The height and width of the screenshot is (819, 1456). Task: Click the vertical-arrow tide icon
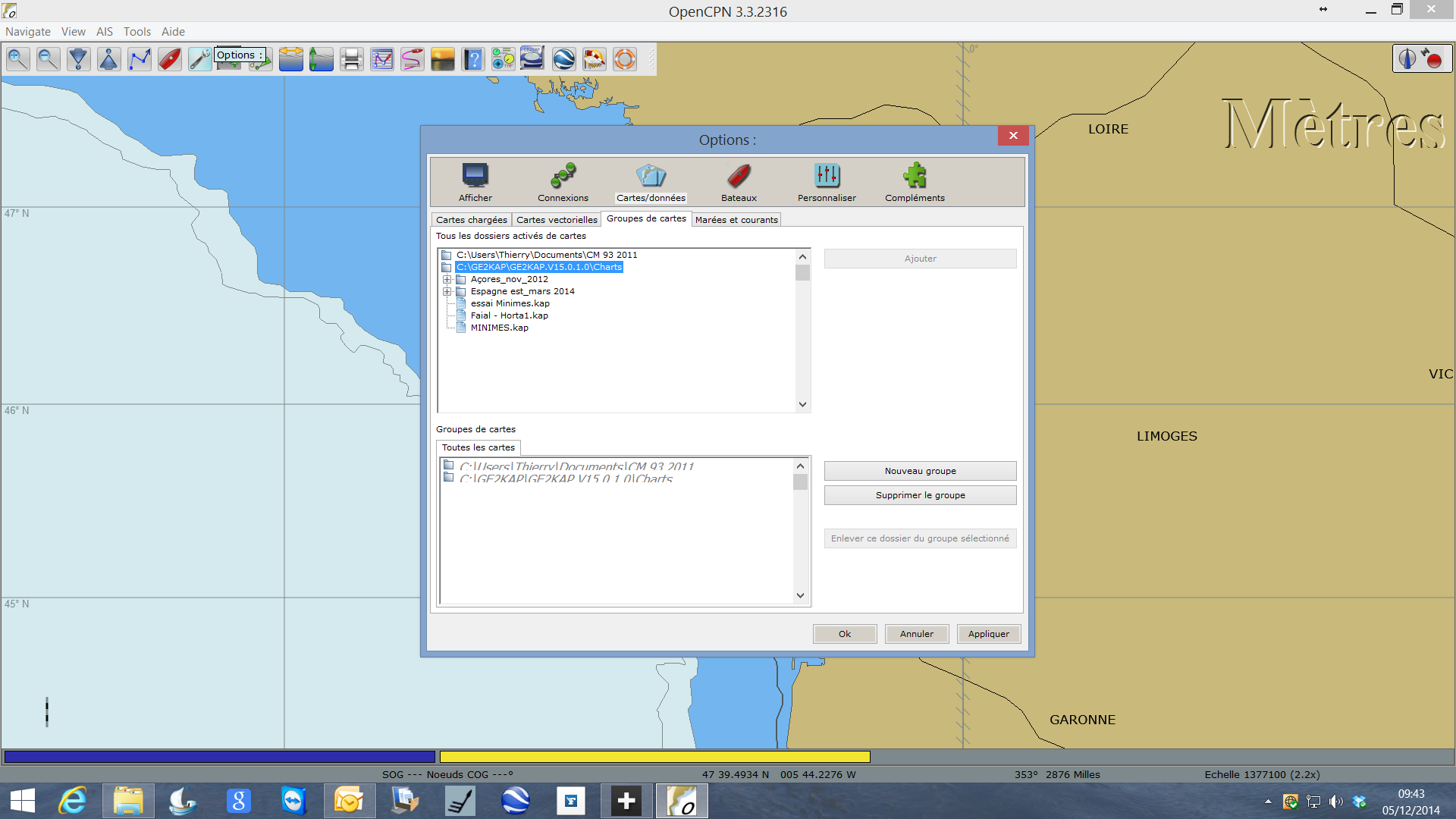click(322, 59)
